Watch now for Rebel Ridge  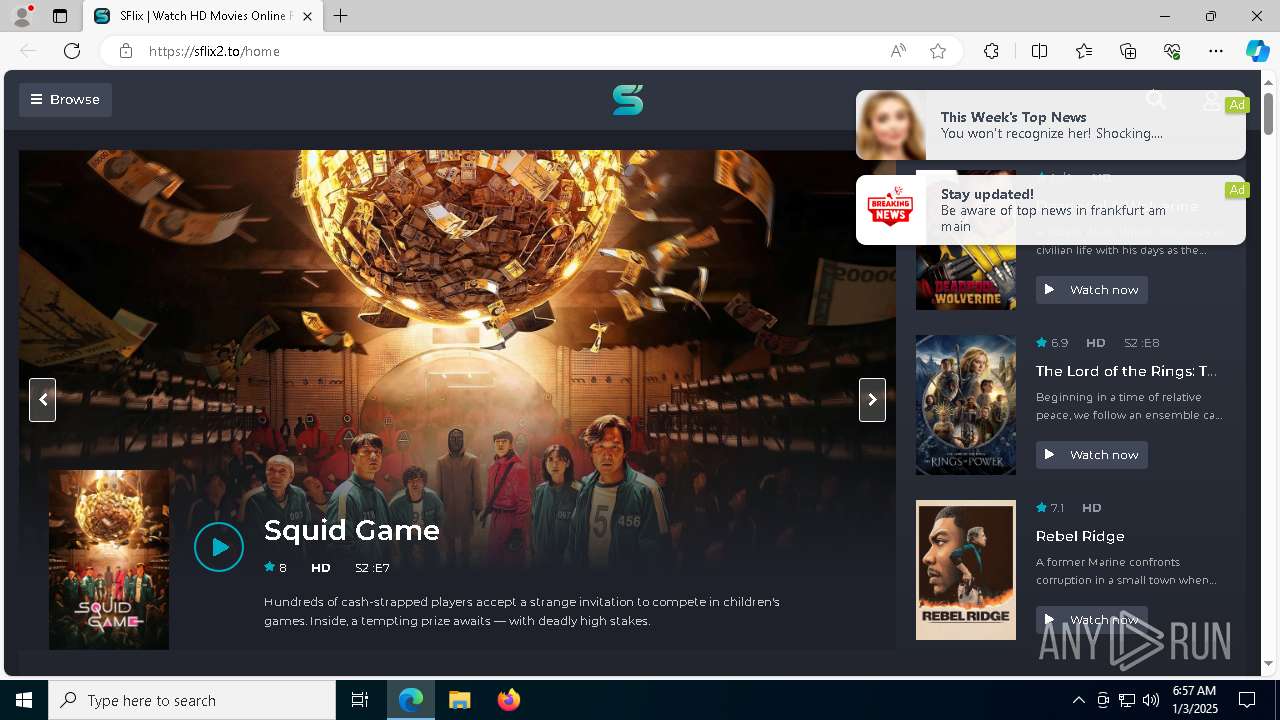(x=1091, y=619)
